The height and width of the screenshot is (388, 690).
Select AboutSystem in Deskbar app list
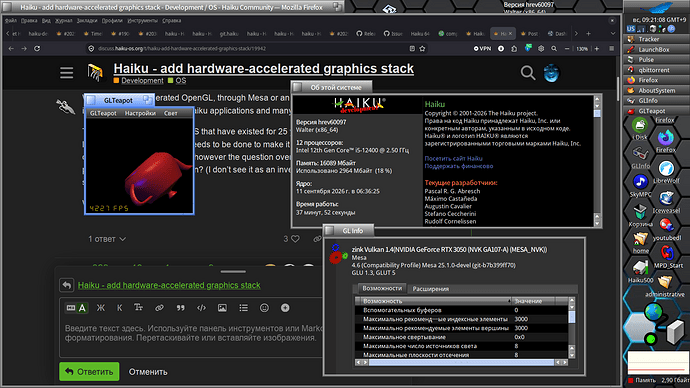[656, 91]
